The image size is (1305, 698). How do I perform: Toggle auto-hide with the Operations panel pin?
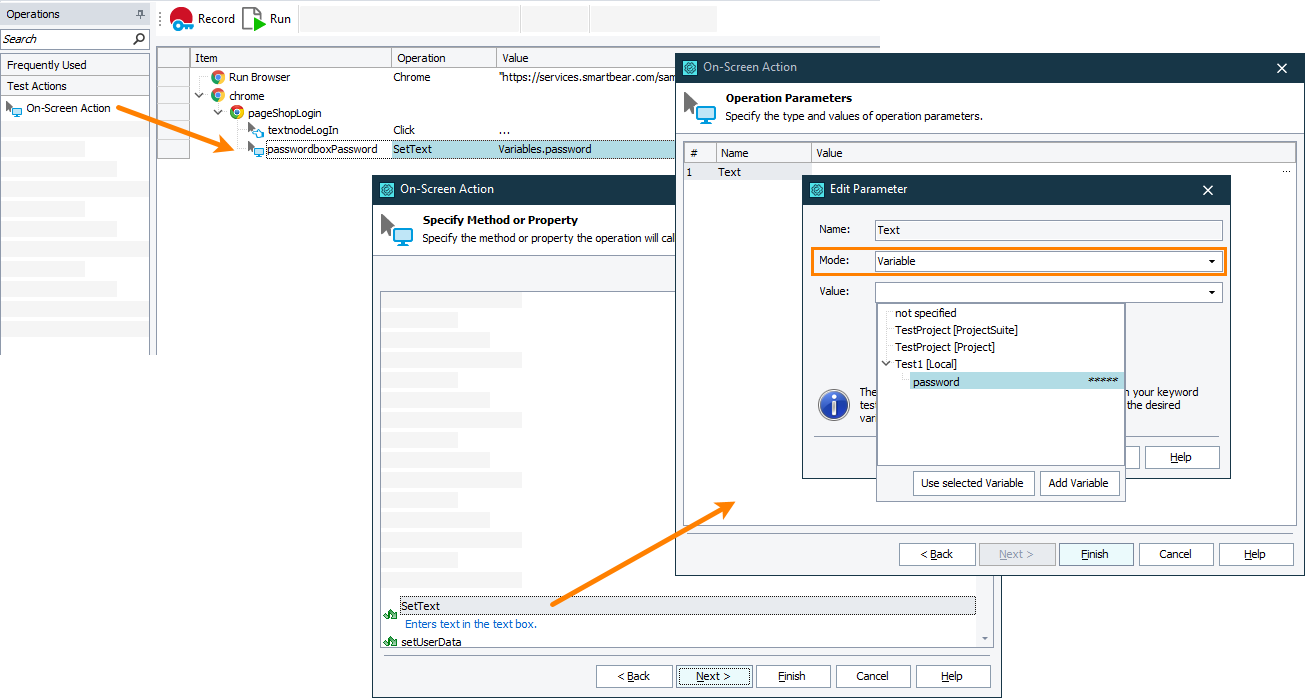click(140, 13)
